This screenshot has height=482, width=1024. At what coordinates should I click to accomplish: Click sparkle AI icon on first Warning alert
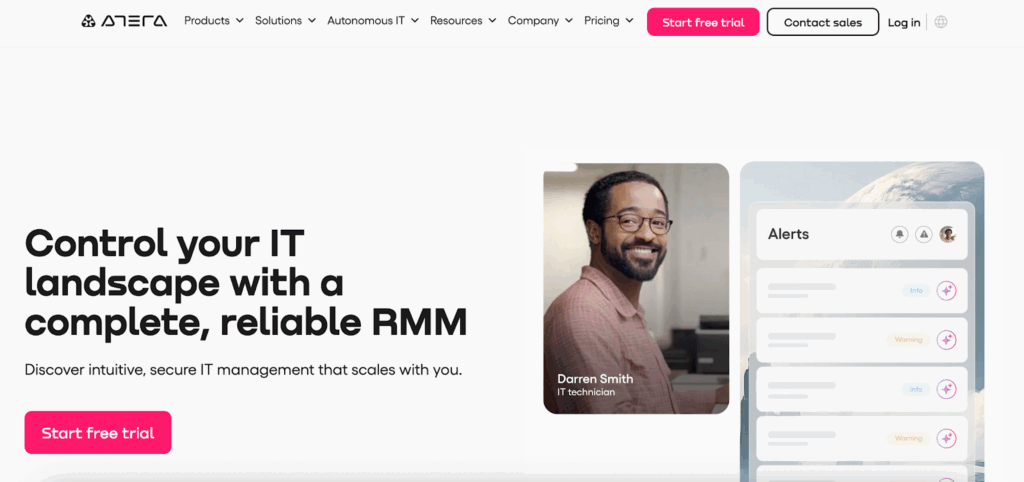point(946,340)
